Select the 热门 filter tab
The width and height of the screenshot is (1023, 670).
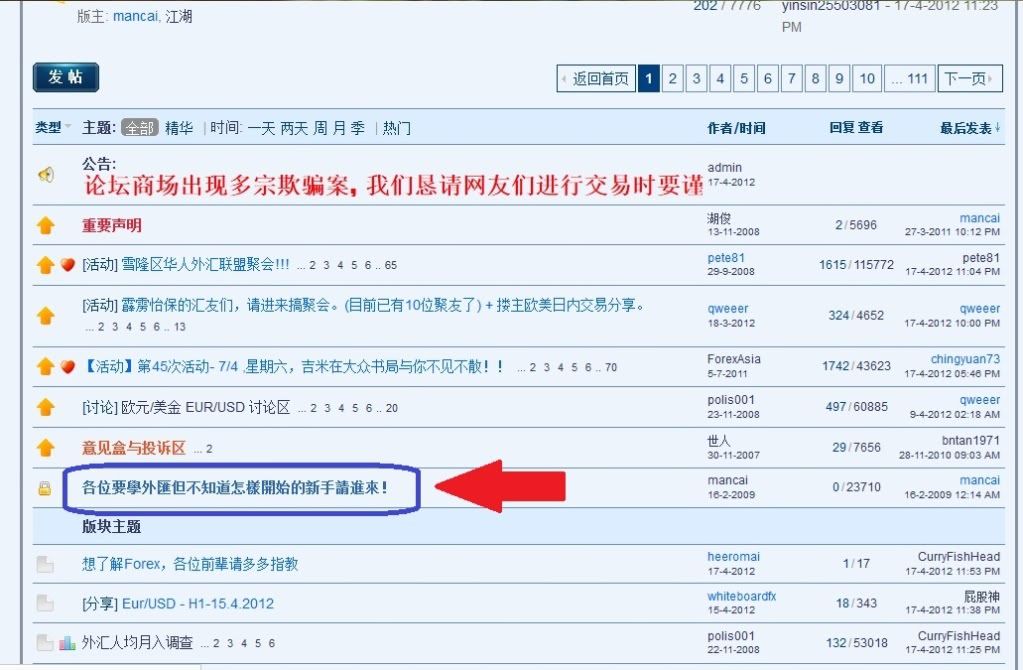coord(396,128)
